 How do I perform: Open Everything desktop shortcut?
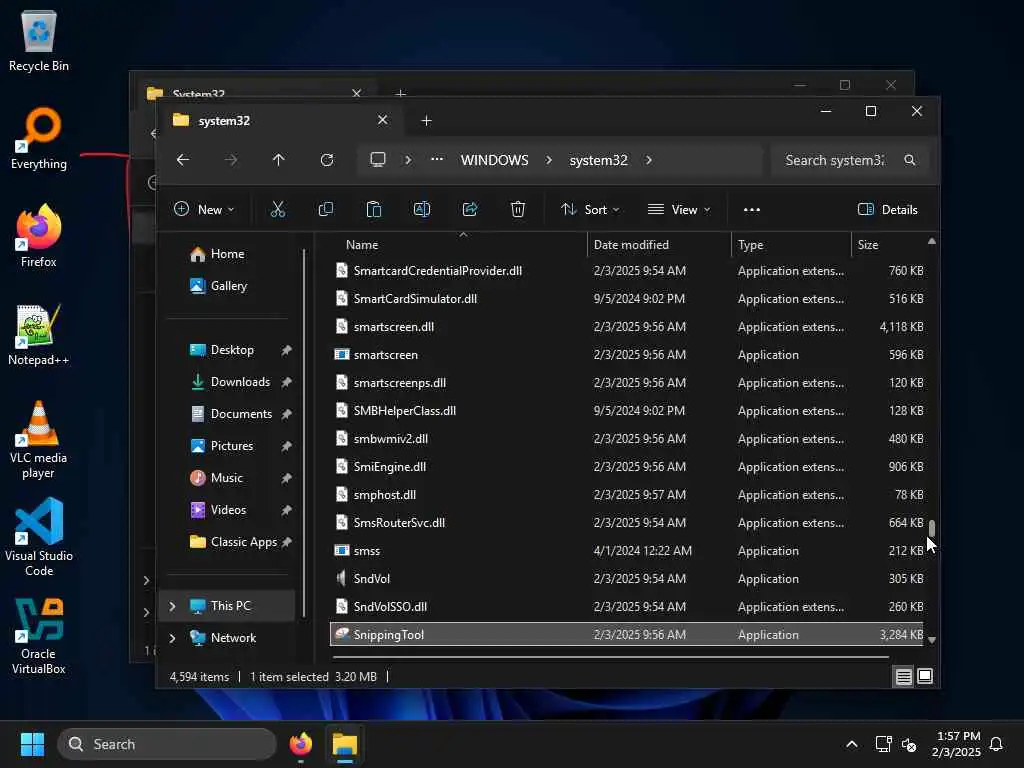pos(39,138)
